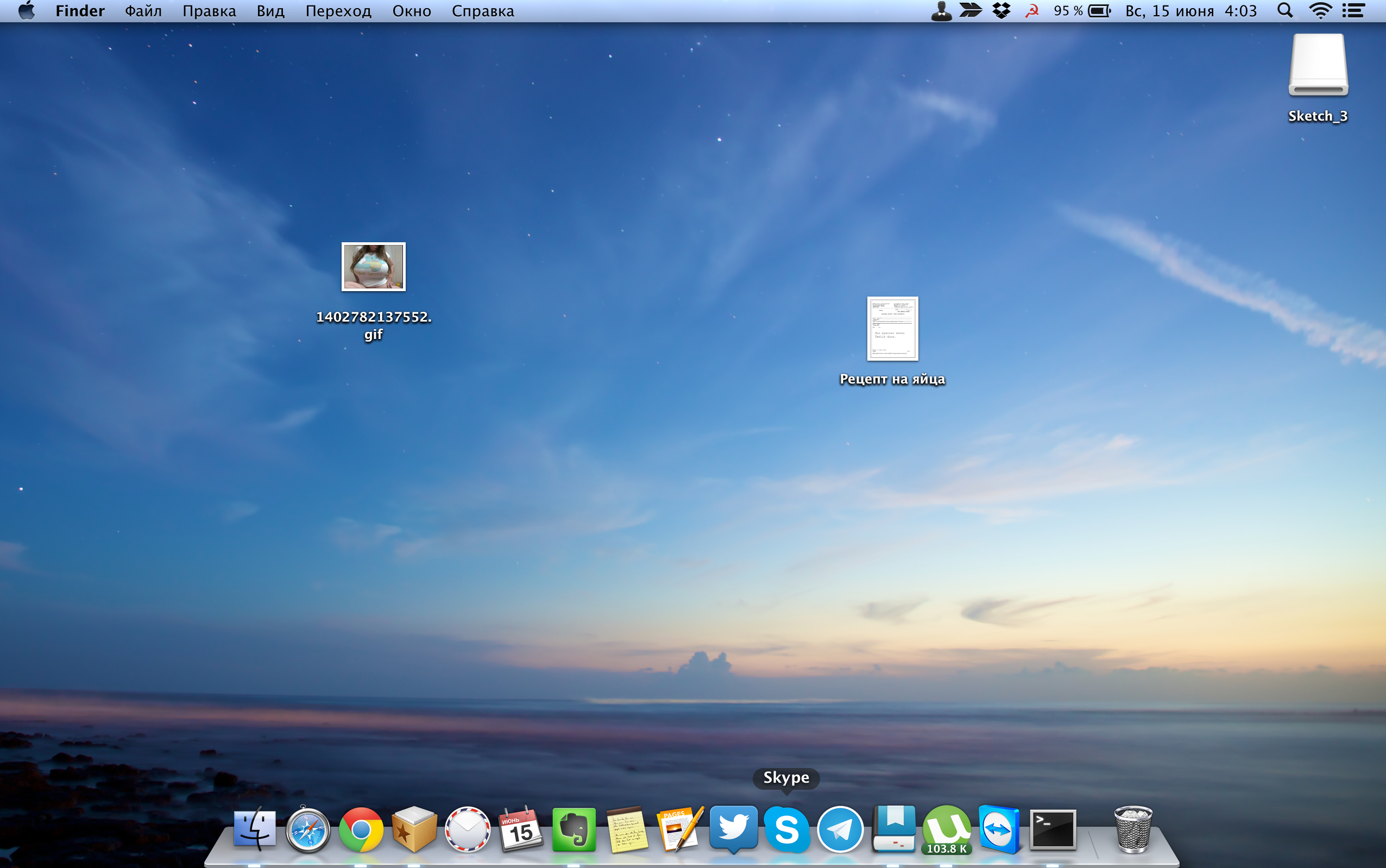Open Terminal from the Dock
1386x868 pixels.
1053,829
